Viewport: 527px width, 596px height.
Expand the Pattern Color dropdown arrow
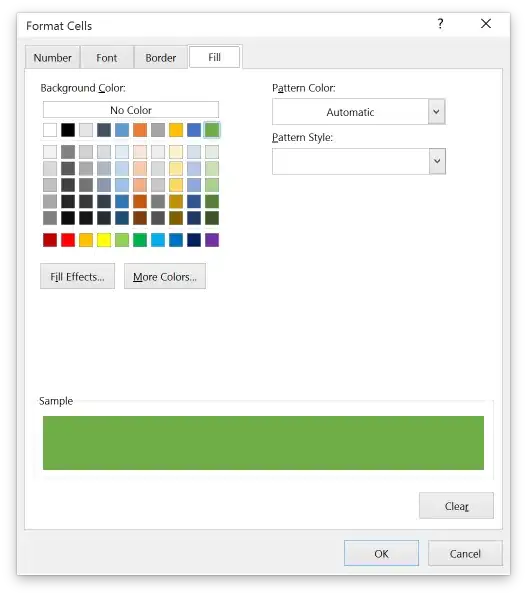coord(437,112)
